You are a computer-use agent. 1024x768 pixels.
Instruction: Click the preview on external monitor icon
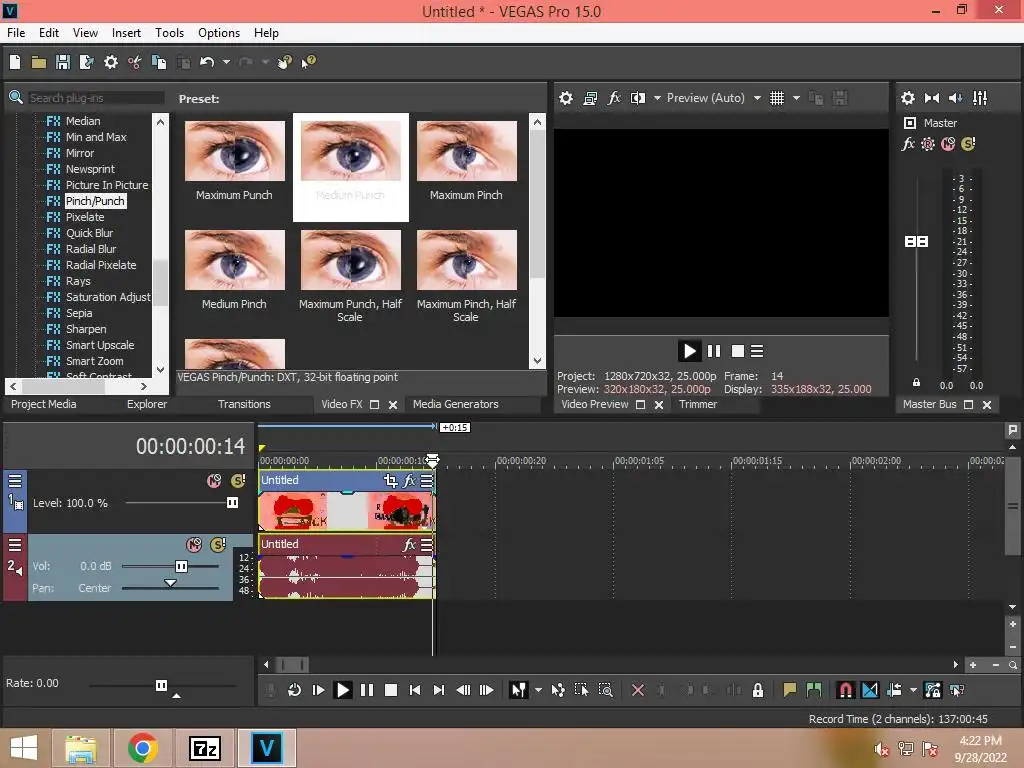590,98
